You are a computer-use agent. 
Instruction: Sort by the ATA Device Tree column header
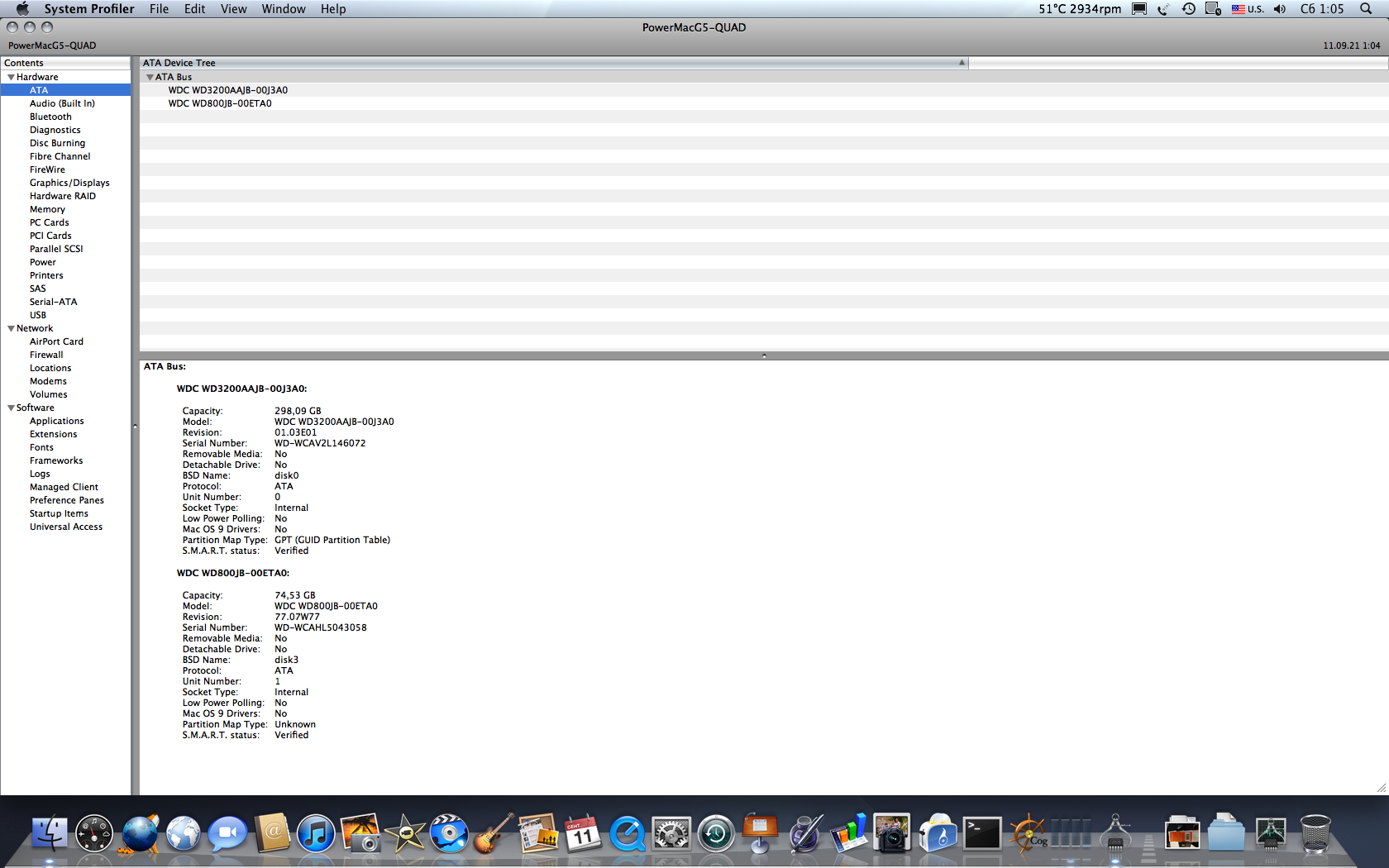coord(554,63)
